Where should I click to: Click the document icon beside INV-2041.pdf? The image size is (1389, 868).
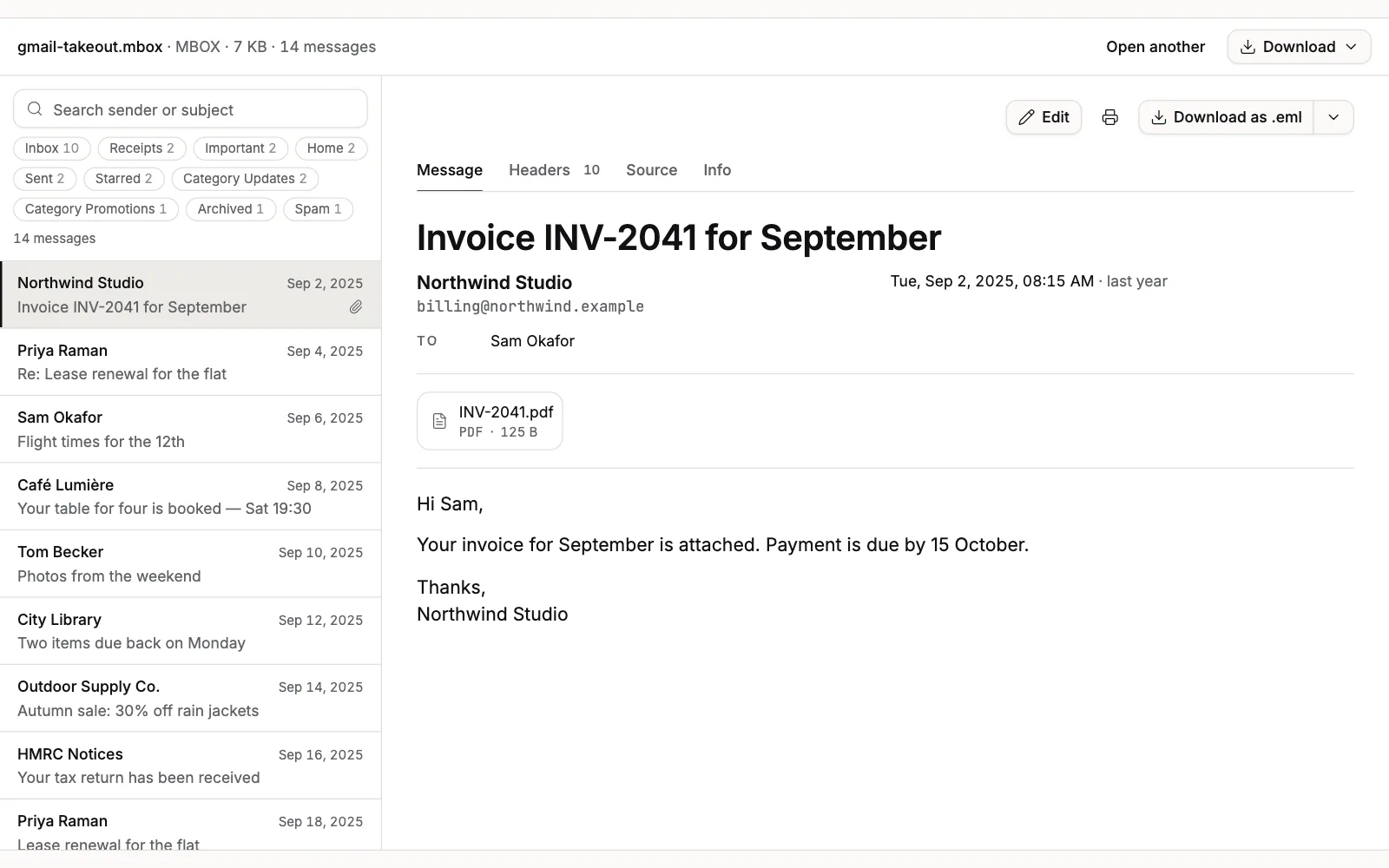tap(439, 421)
